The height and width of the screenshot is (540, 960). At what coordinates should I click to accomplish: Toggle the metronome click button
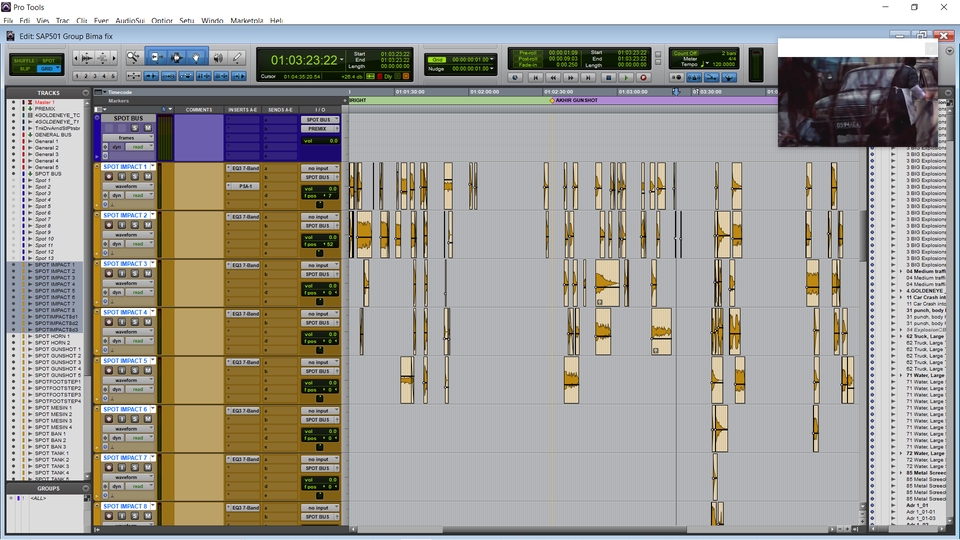click(694, 78)
